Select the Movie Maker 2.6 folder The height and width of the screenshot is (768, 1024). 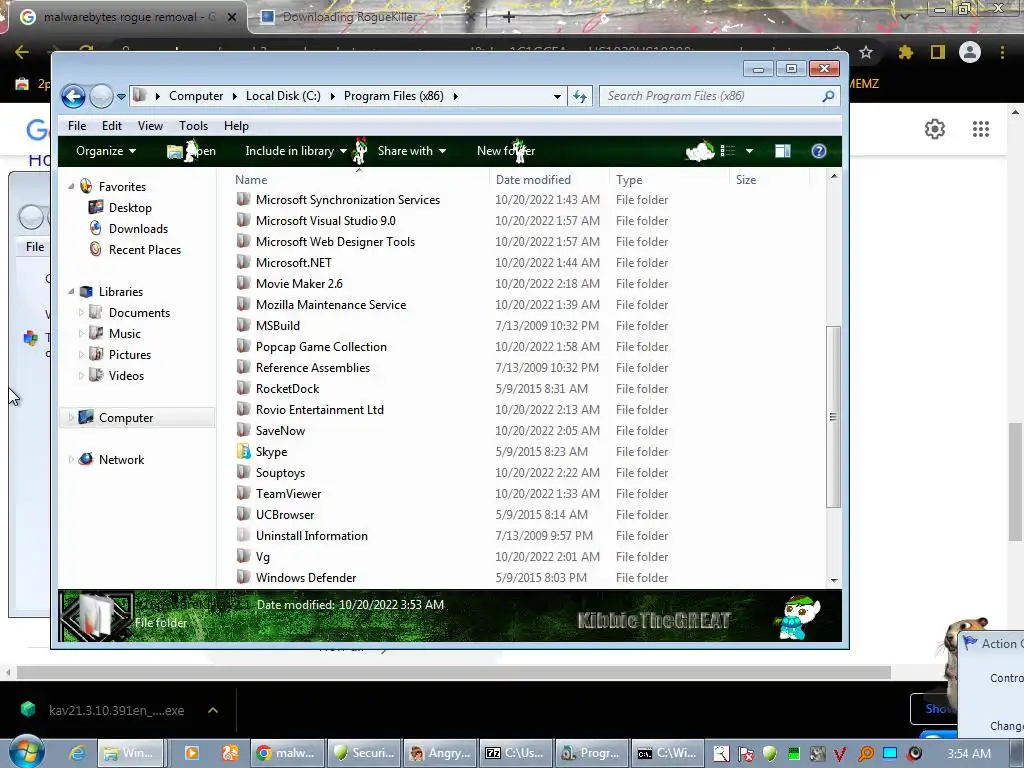pos(299,283)
